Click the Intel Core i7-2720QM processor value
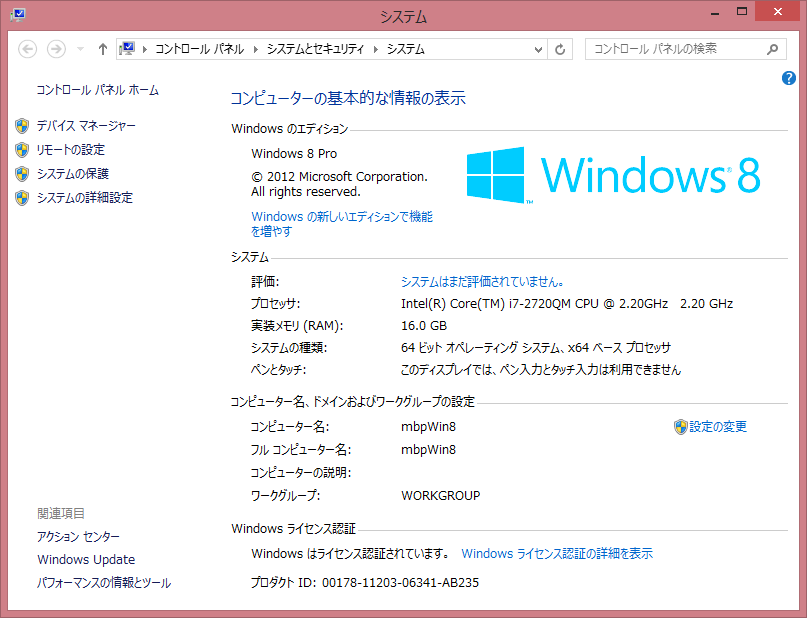This screenshot has width=807, height=618. point(567,304)
